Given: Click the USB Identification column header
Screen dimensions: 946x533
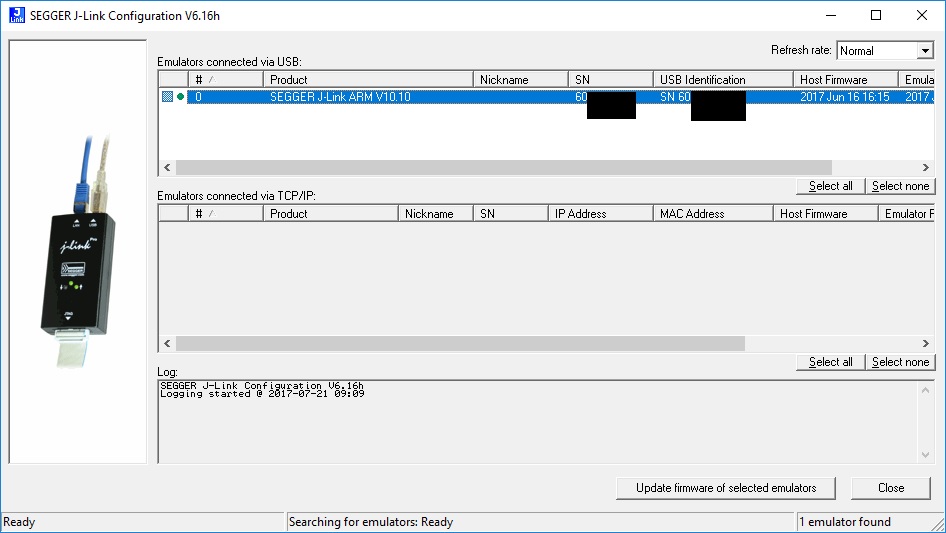Looking at the screenshot, I should [x=723, y=80].
